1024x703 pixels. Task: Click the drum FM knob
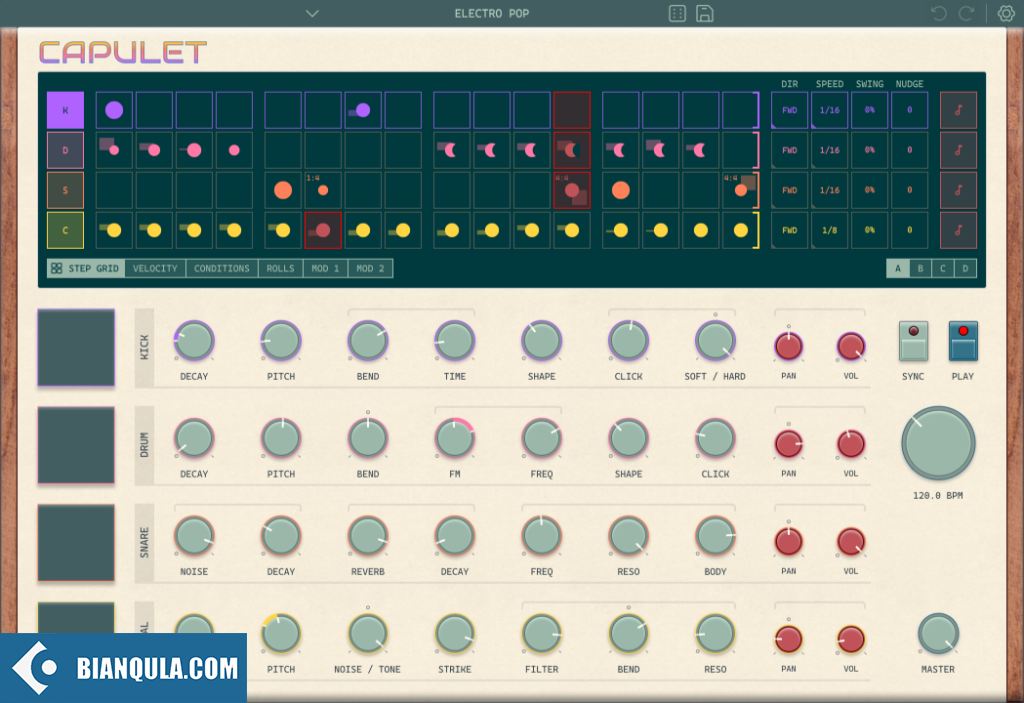click(x=455, y=438)
